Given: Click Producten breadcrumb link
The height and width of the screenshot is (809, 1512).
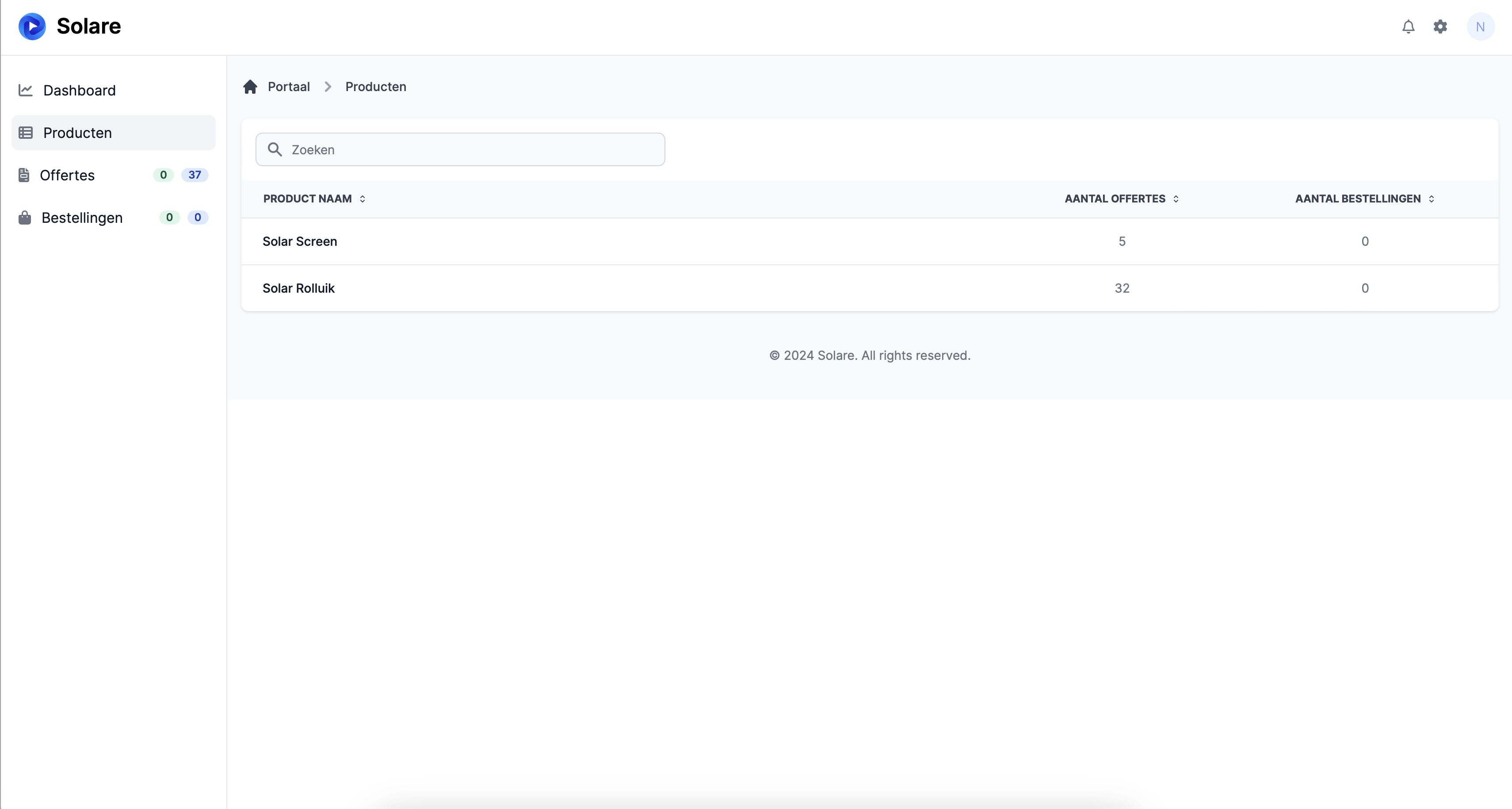Looking at the screenshot, I should pyautogui.click(x=376, y=87).
